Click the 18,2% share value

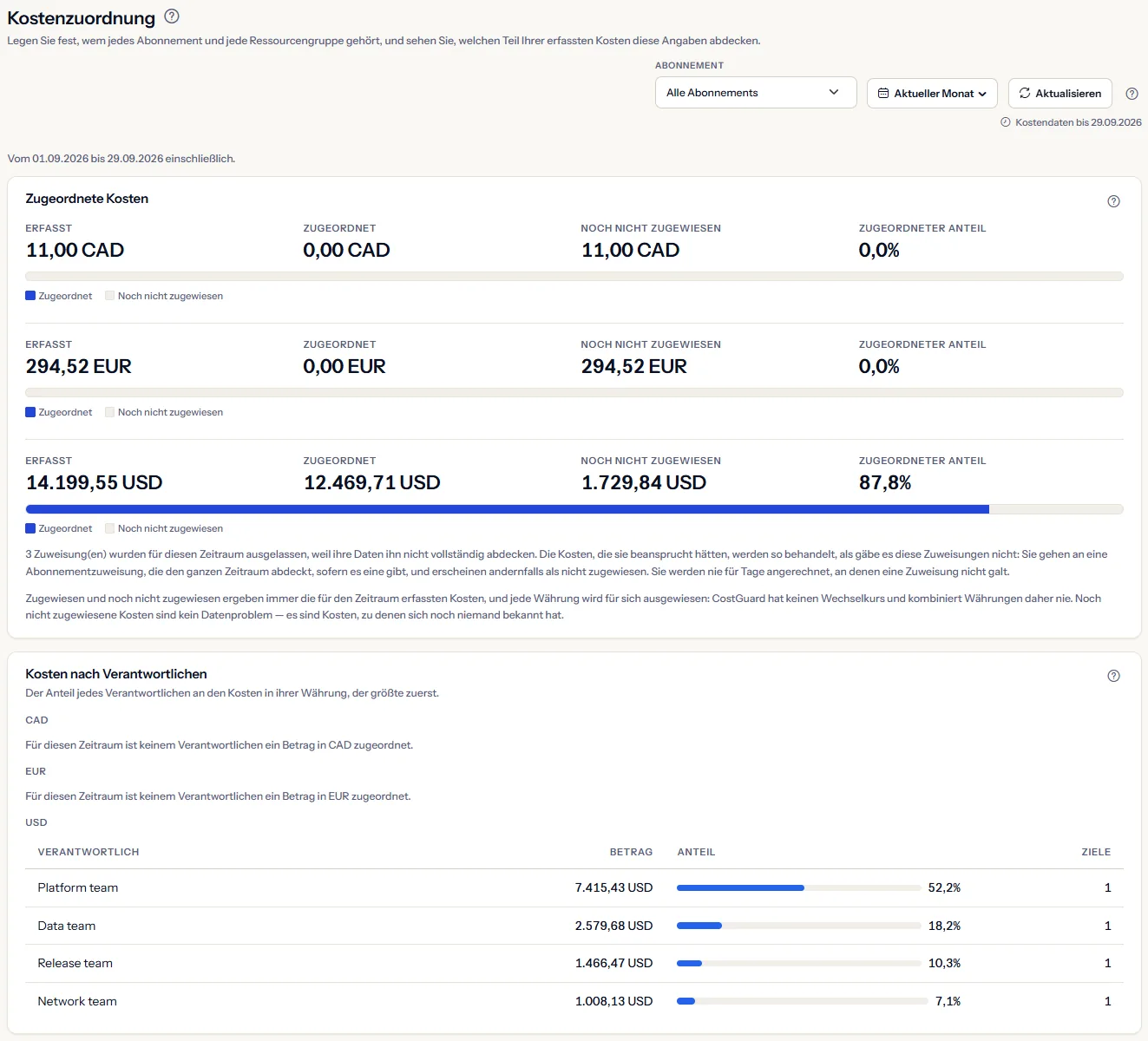[x=944, y=926]
